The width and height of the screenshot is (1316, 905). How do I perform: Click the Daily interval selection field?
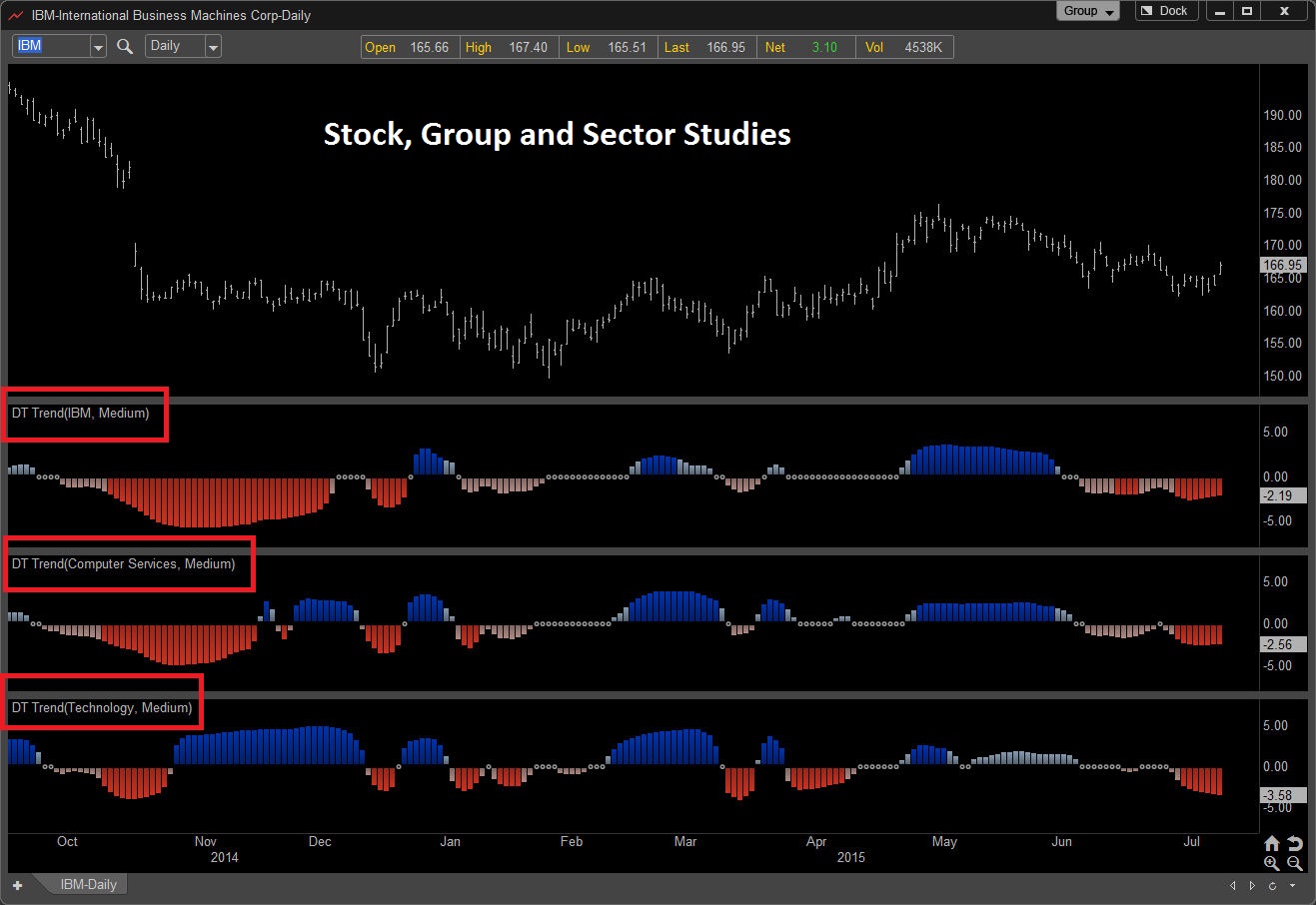pos(175,46)
